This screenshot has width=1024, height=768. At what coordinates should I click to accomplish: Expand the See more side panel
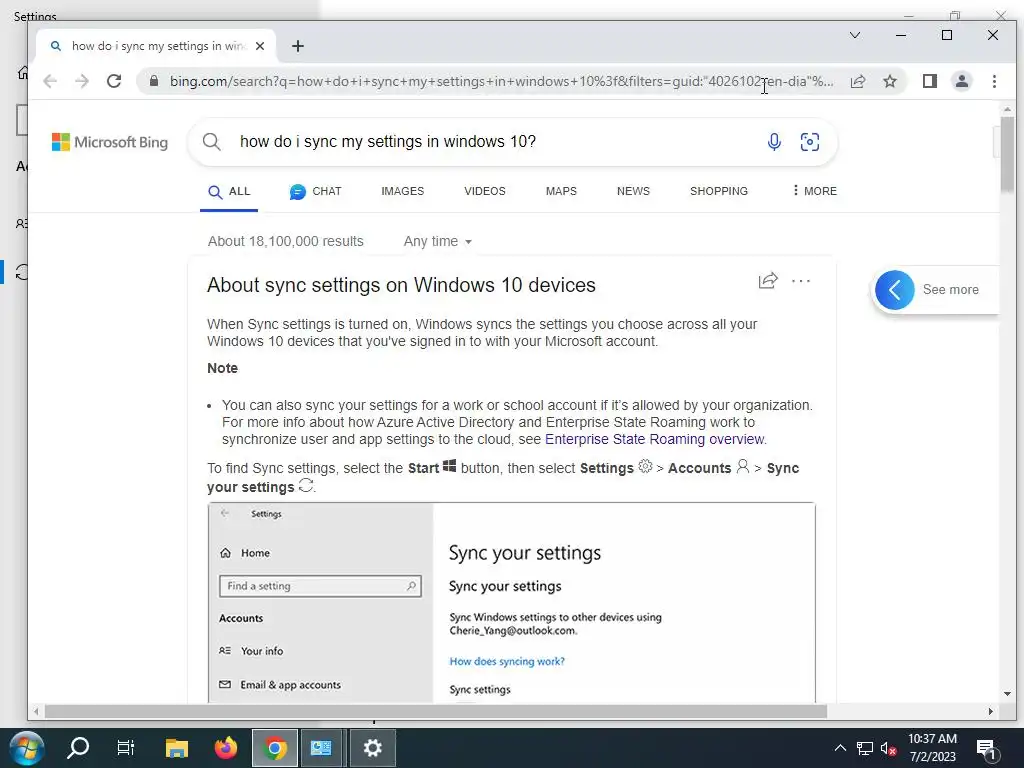(x=935, y=289)
